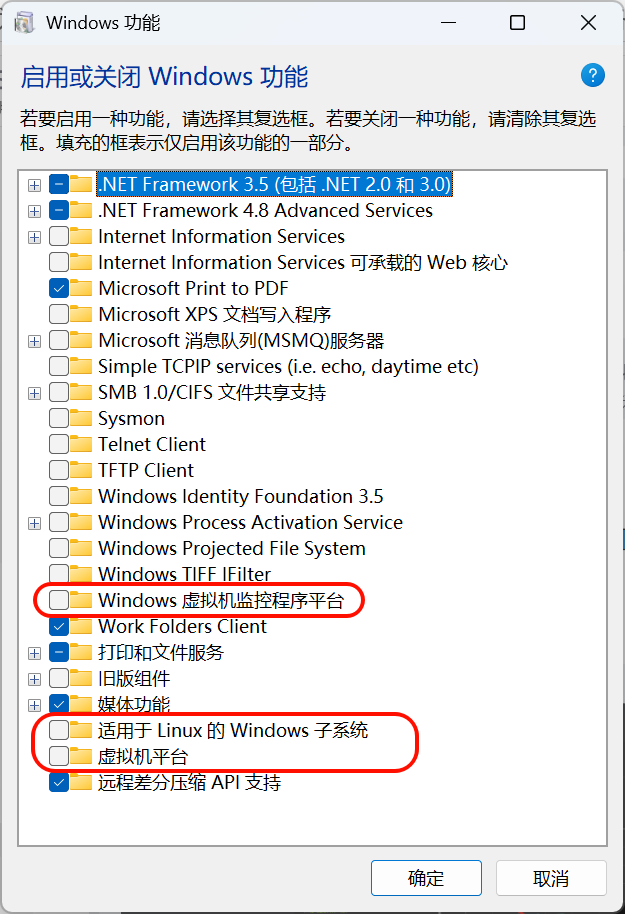Select Windows TIFF IFilter row label

click(185, 574)
